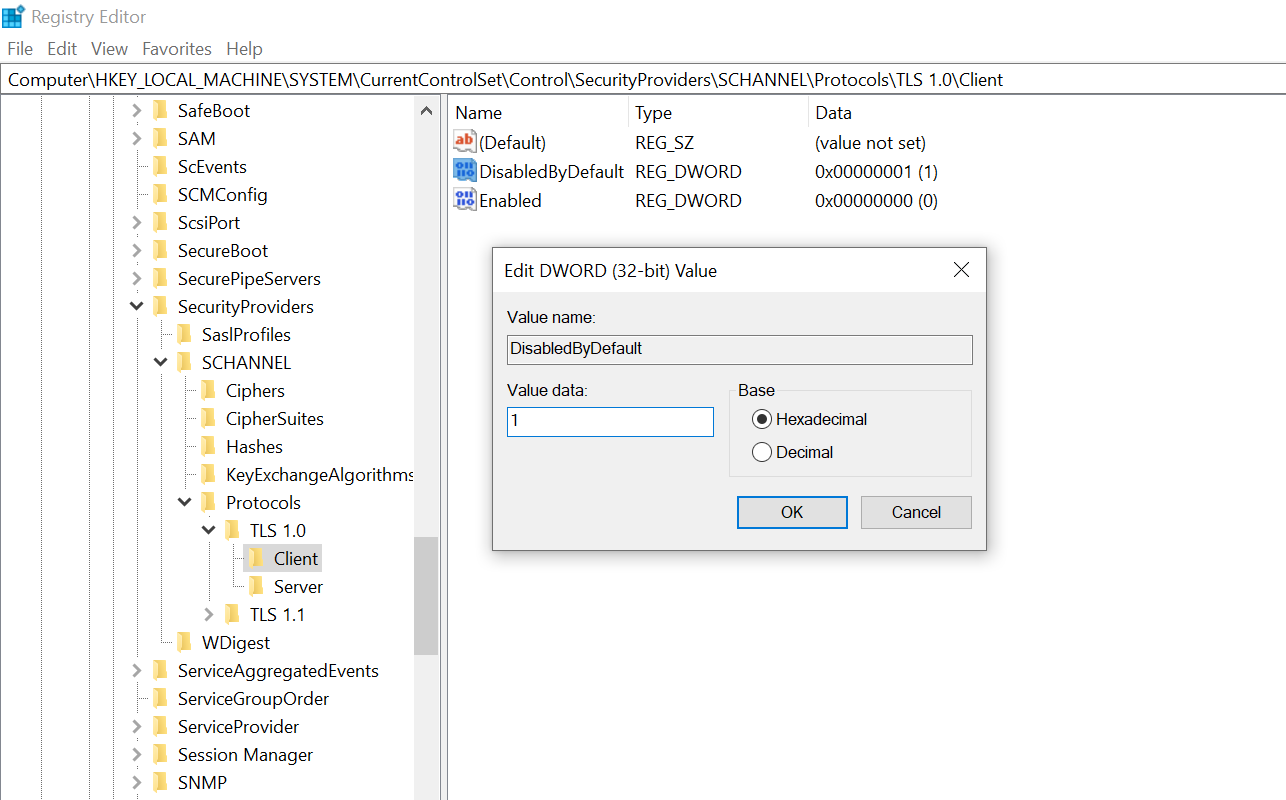The height and width of the screenshot is (800, 1286).
Task: Cancel the Edit DWORD dialog
Action: 915,512
